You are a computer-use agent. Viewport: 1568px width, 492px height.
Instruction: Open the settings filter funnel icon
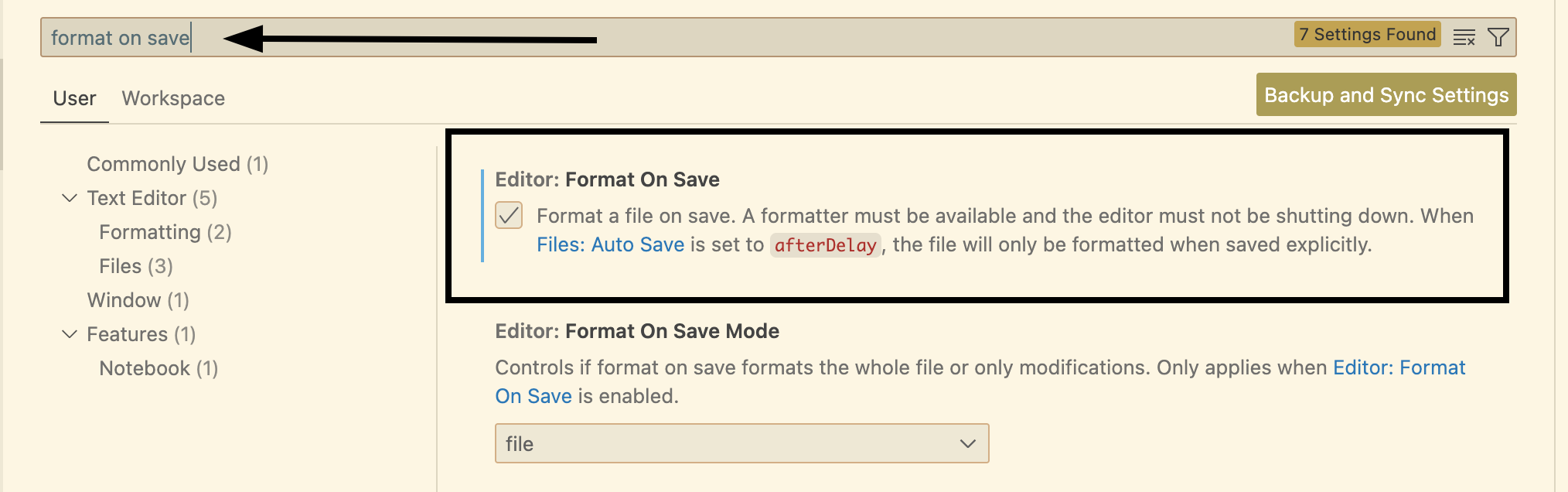[1498, 37]
